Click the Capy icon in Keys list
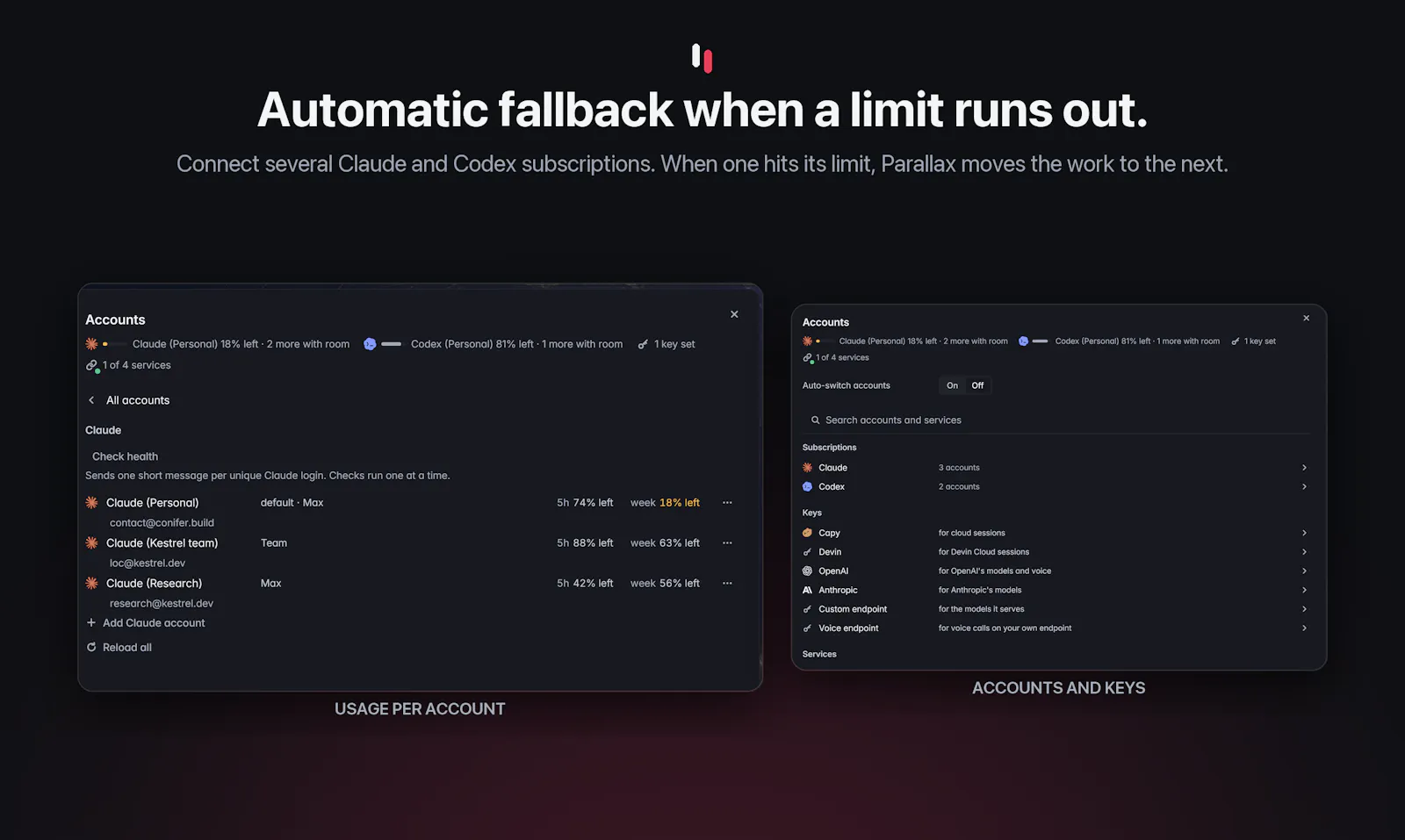The height and width of the screenshot is (840, 1405). pyautogui.click(x=807, y=533)
